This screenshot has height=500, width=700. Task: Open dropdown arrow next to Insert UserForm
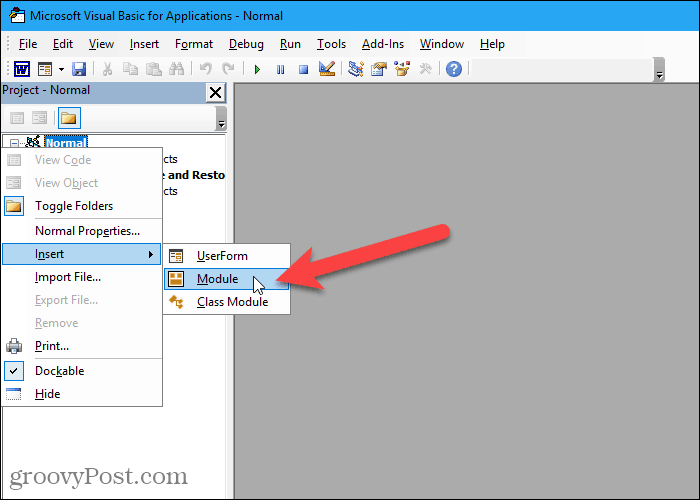click(x=61, y=69)
